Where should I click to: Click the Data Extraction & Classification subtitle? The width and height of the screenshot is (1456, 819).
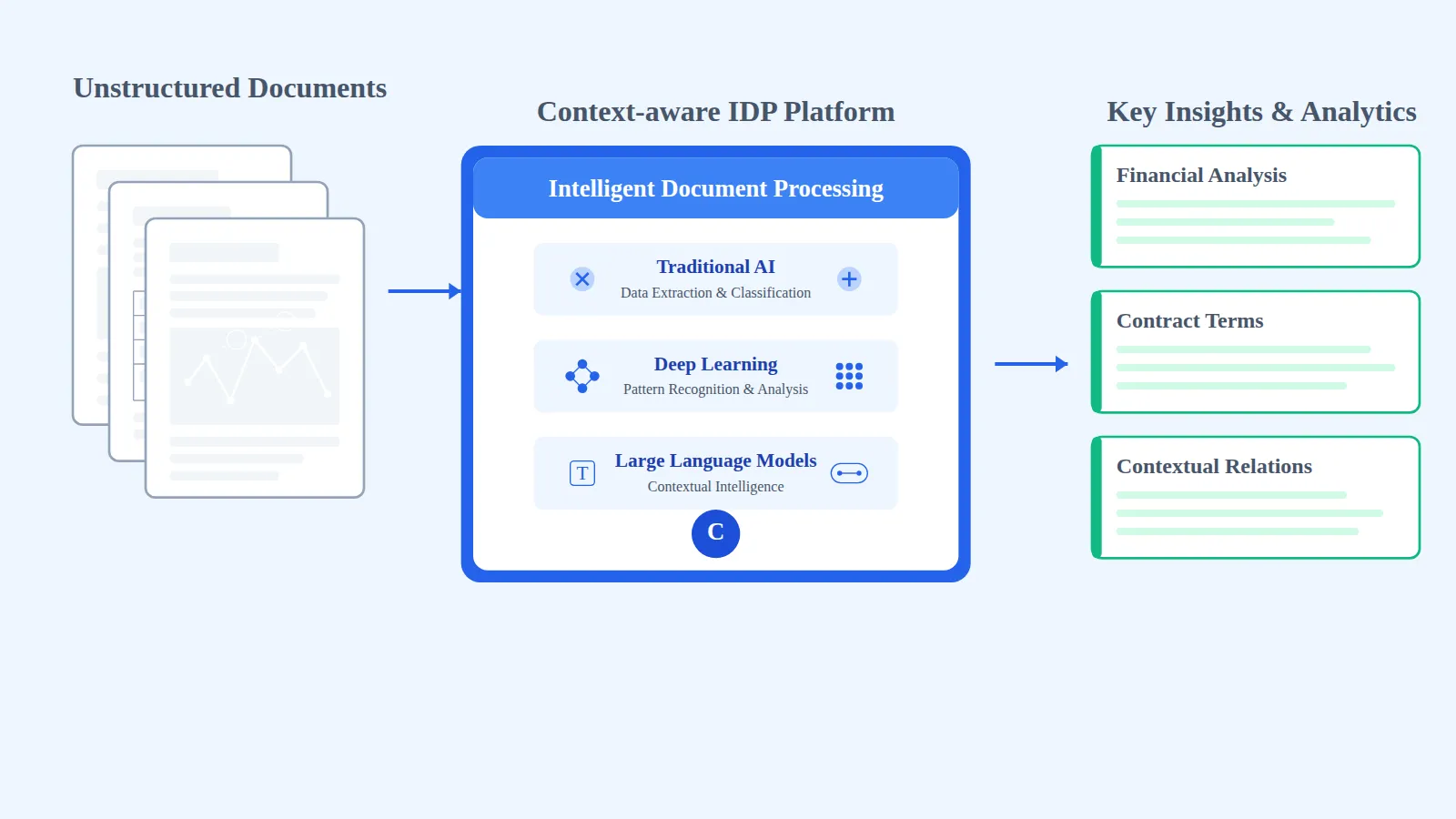click(715, 293)
